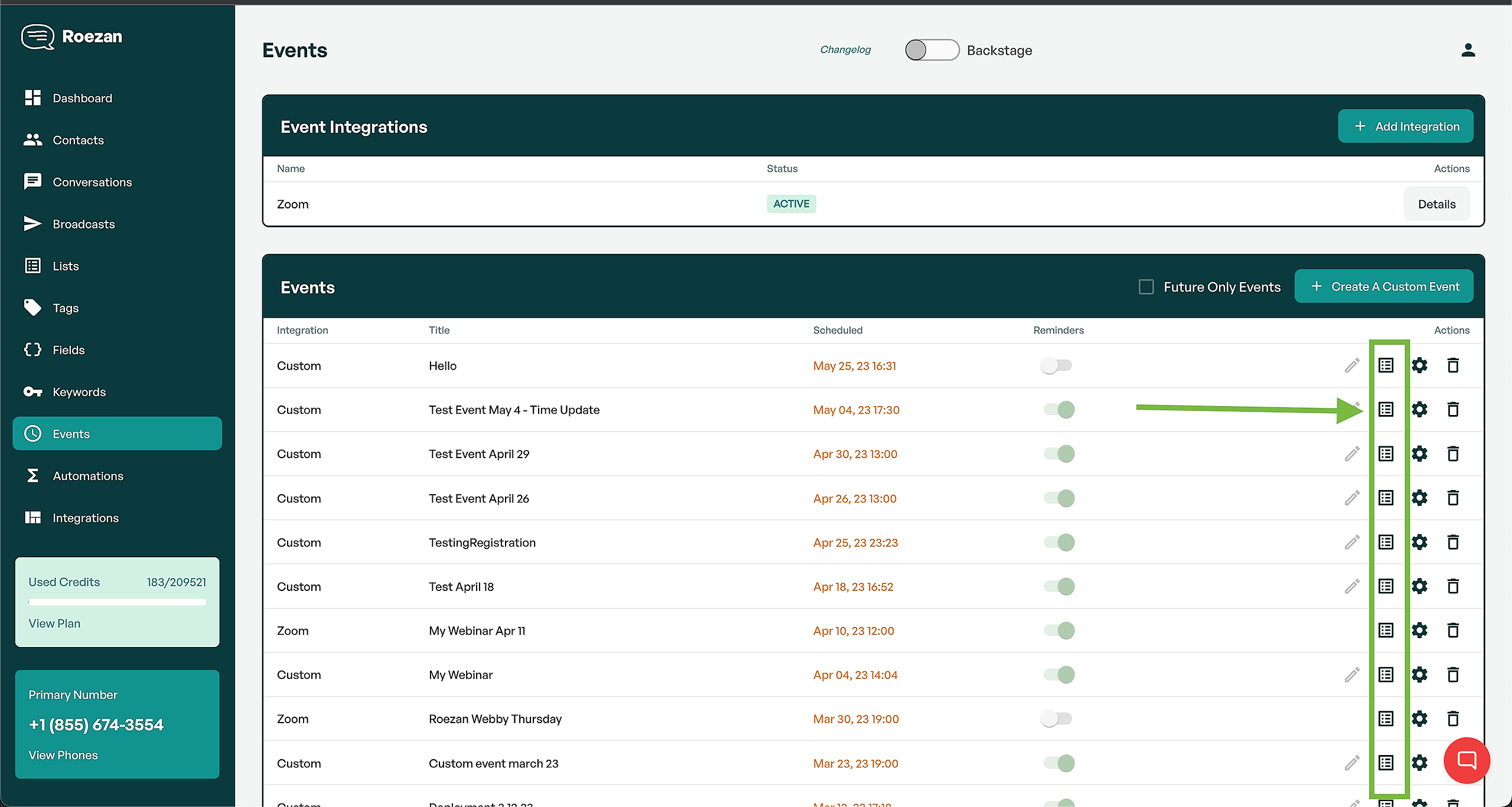The image size is (1512, 807).
Task: Enable Future Only Events checkbox
Action: 1146,287
